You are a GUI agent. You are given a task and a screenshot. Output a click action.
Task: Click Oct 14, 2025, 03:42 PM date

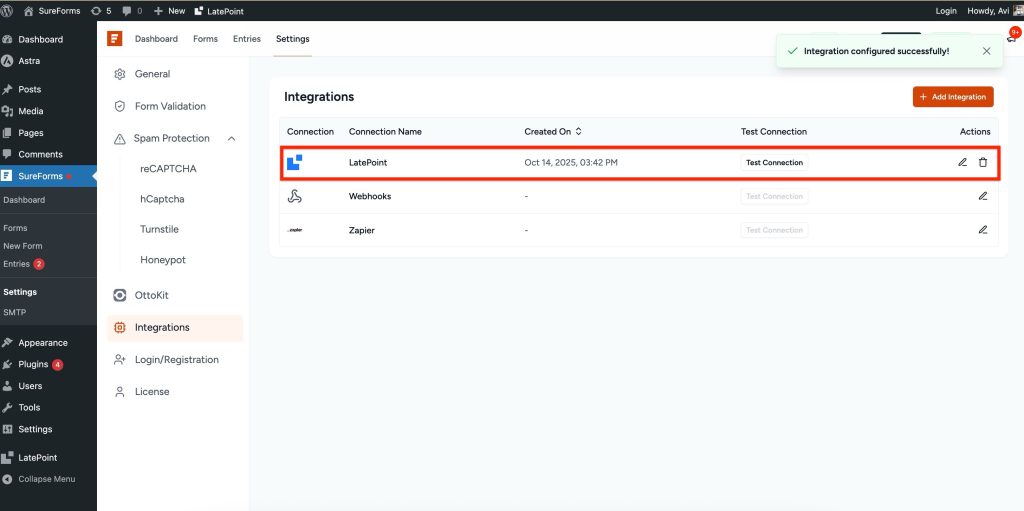571,163
